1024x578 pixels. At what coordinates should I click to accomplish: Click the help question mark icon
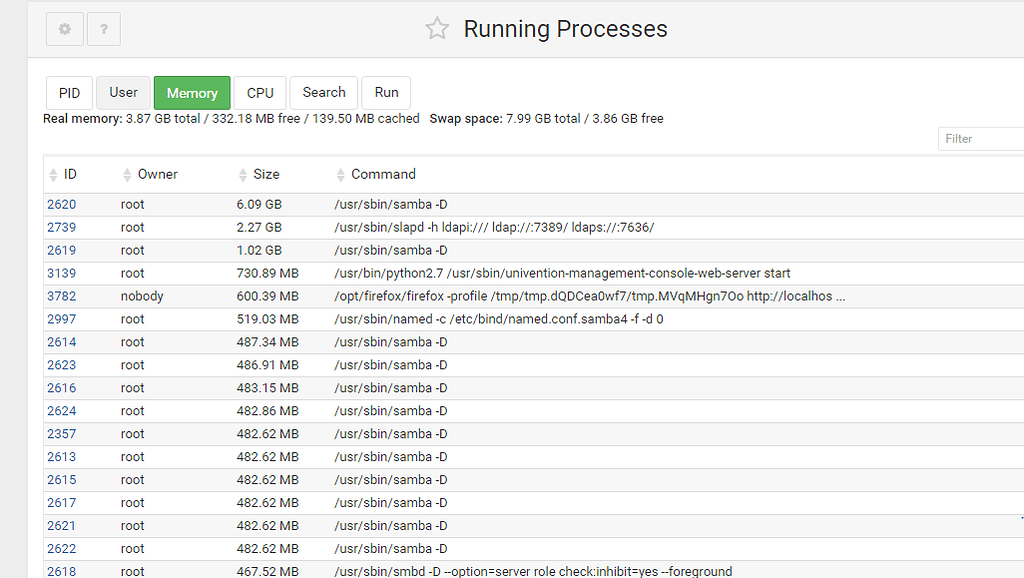[103, 28]
